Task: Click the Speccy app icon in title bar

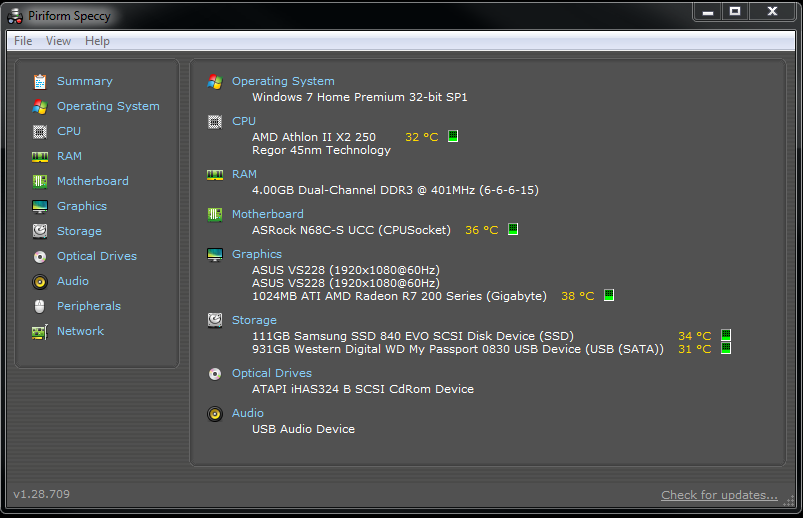Action: 15,16
